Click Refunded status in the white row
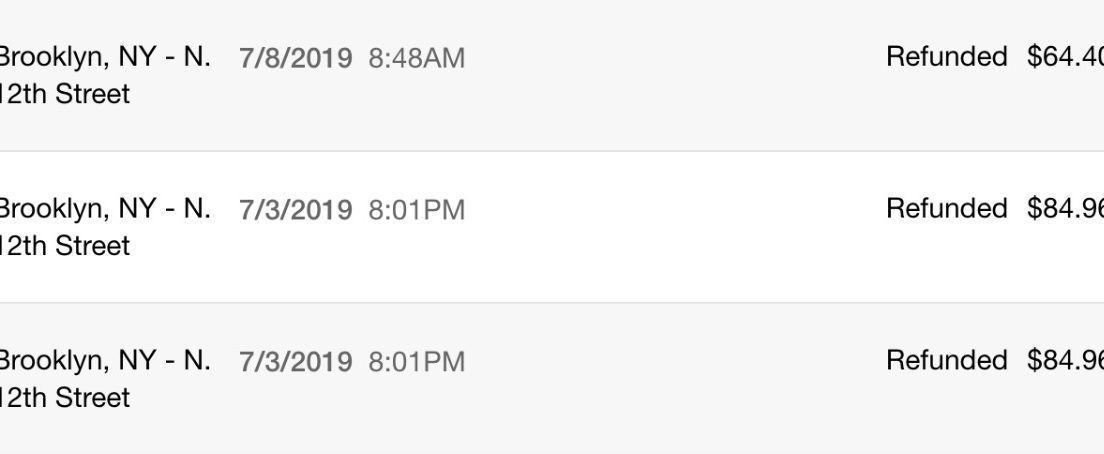This screenshot has width=1104, height=454. 946,208
